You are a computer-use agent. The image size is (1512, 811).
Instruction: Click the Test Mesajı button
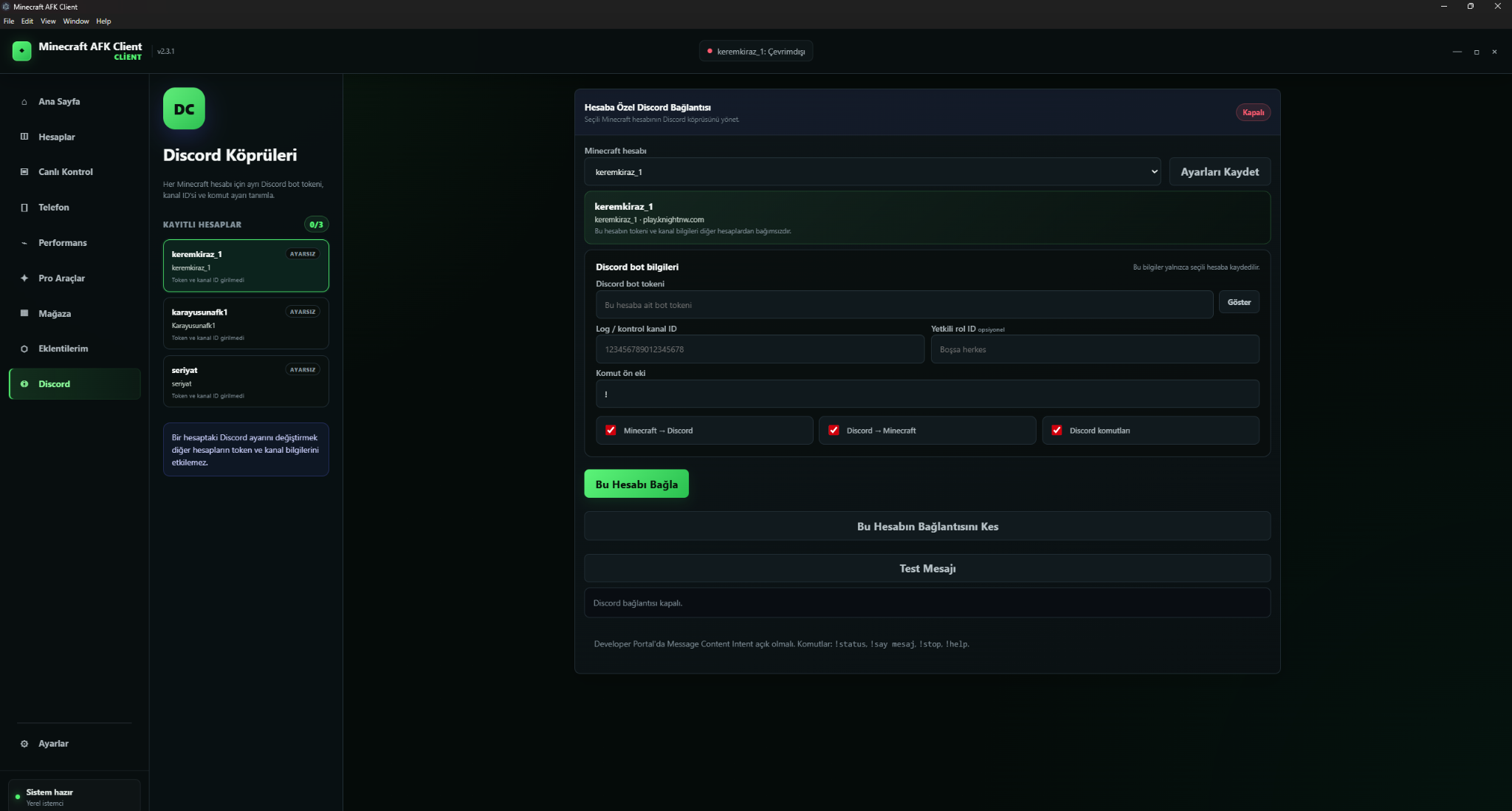(927, 568)
